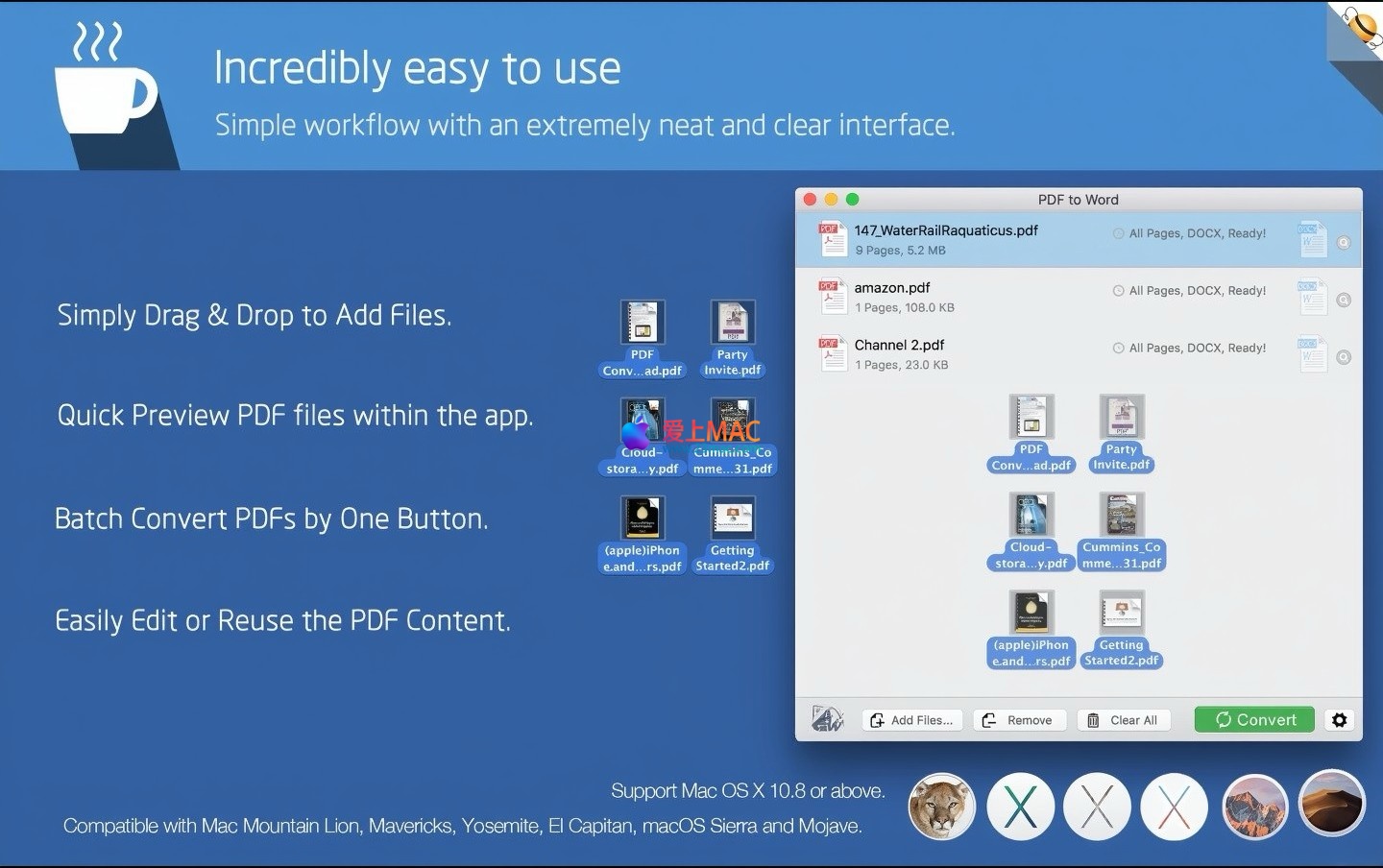Click the PDF icon of 147_WaterRailRaquaticus.pdf
Screen dimensions: 1383x868
pos(832,239)
